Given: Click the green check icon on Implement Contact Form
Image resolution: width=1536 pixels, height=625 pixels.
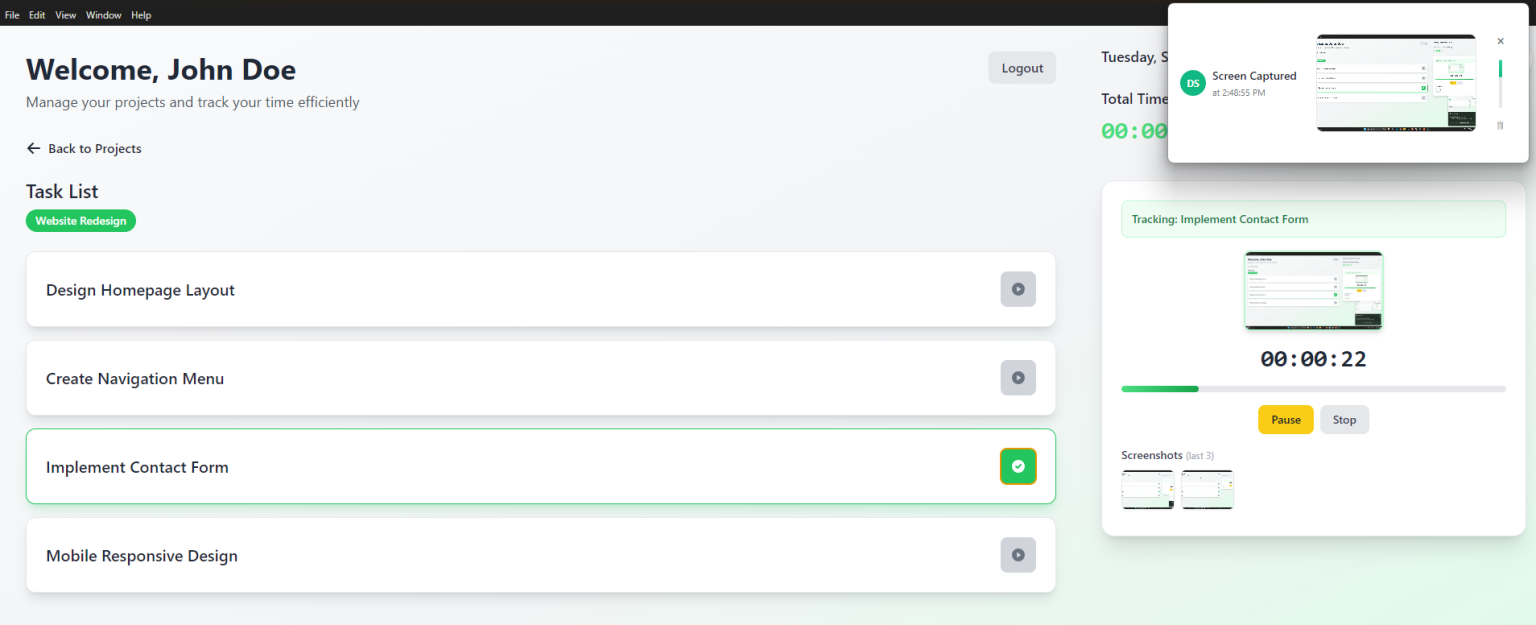Looking at the screenshot, I should (x=1018, y=466).
